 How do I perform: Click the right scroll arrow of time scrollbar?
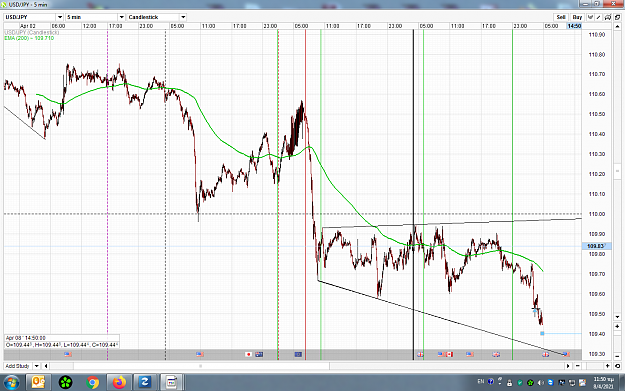click(568, 366)
